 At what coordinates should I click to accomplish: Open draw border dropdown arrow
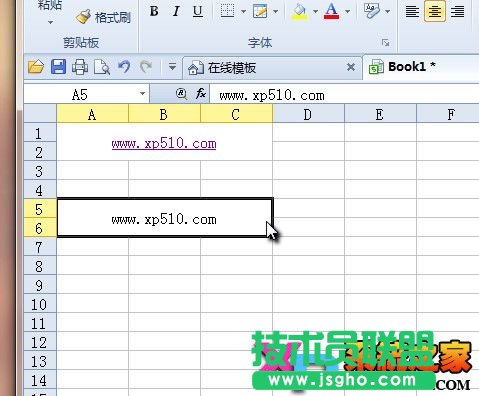pyautogui.click(x=276, y=12)
